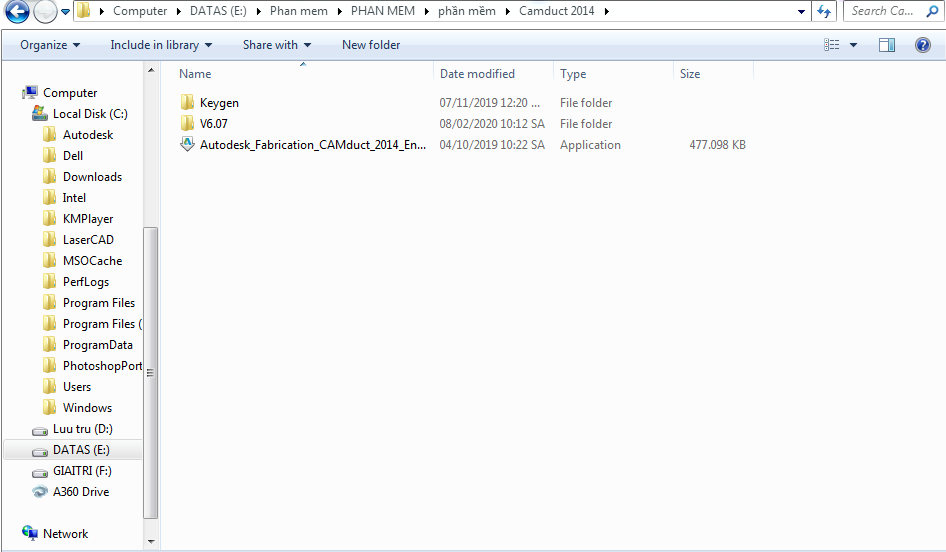
Task: Open the Intel folder in the tree
Action: (x=74, y=198)
